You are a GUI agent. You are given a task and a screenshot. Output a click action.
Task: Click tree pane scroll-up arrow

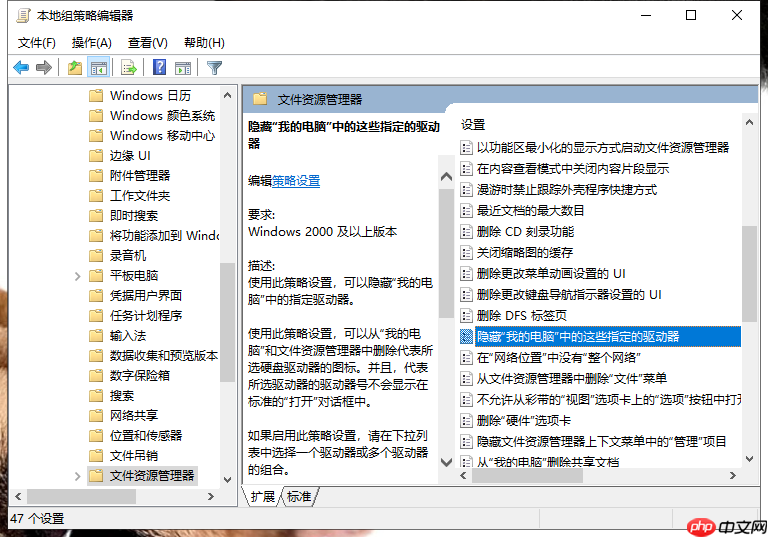tap(227, 95)
